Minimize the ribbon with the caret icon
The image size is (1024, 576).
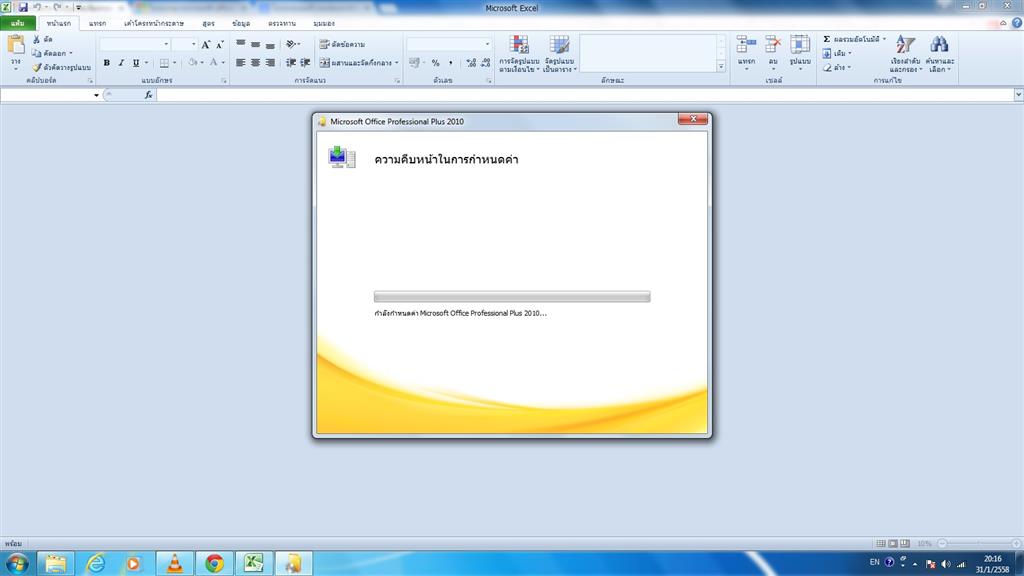pyautogui.click(x=1003, y=23)
